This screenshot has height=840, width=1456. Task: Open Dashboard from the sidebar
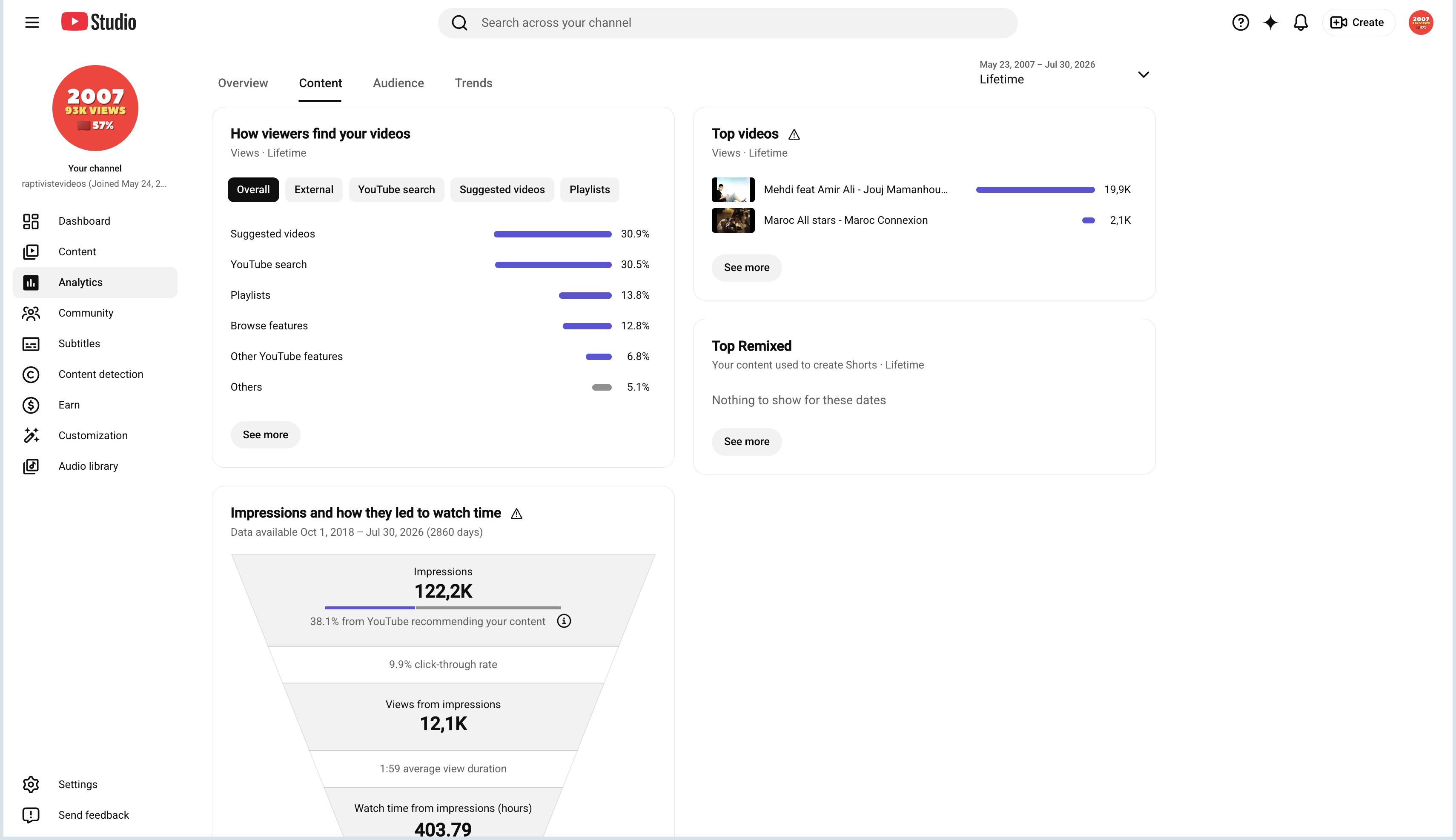click(95, 221)
